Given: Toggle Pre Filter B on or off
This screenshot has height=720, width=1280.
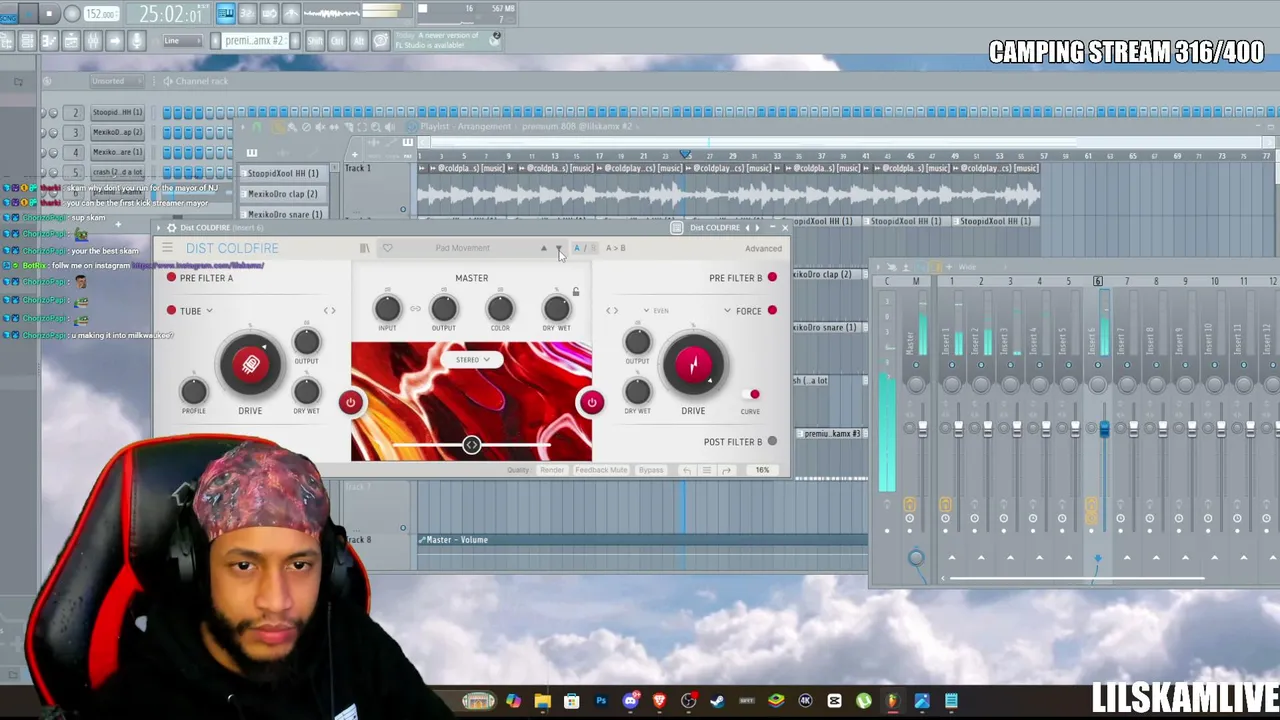Looking at the screenshot, I should click(772, 277).
